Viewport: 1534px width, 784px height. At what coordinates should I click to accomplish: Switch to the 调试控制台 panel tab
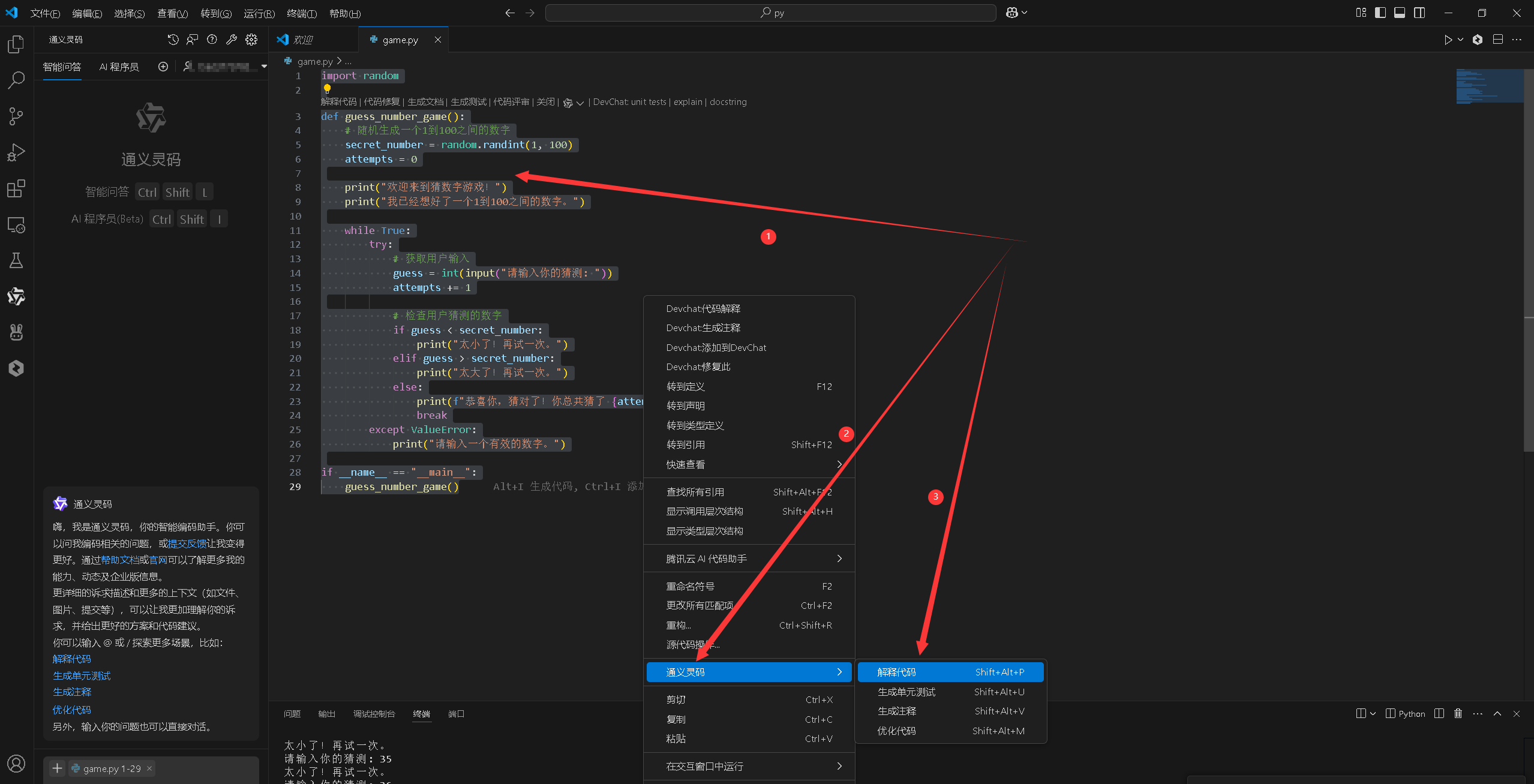click(374, 713)
